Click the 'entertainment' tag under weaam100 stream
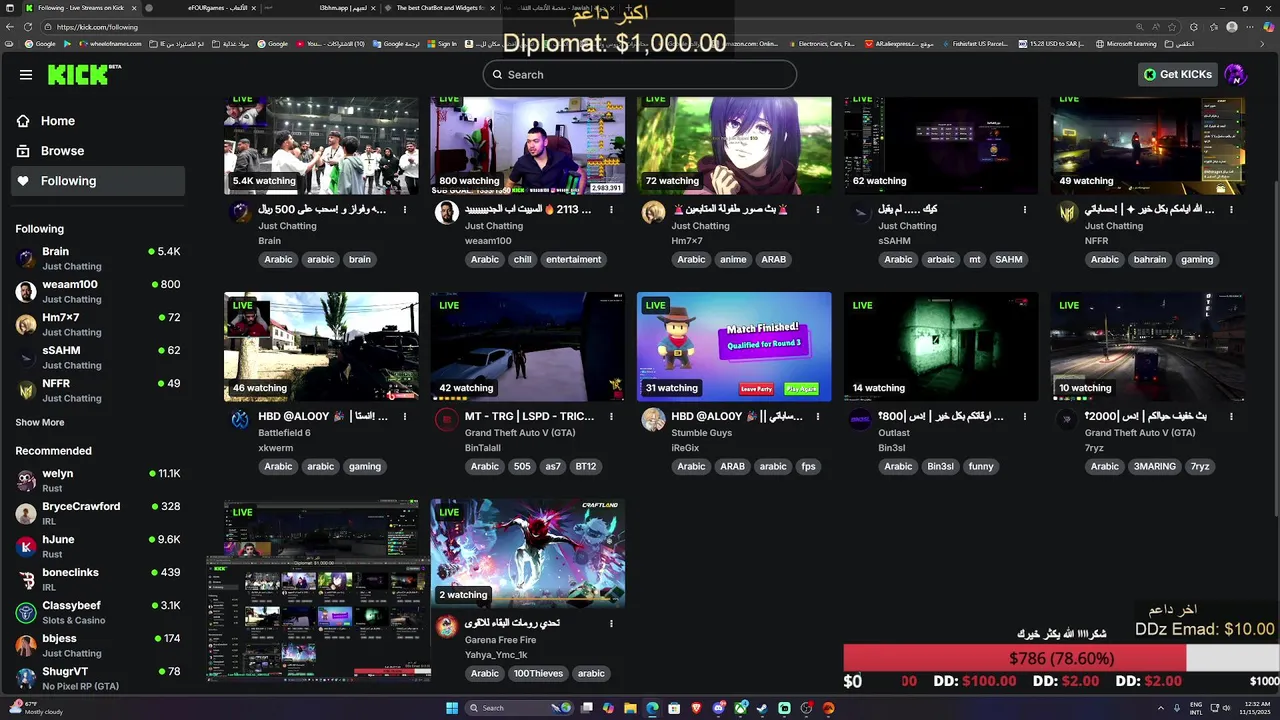Screen dimensions: 1280x720 (x=574, y=260)
